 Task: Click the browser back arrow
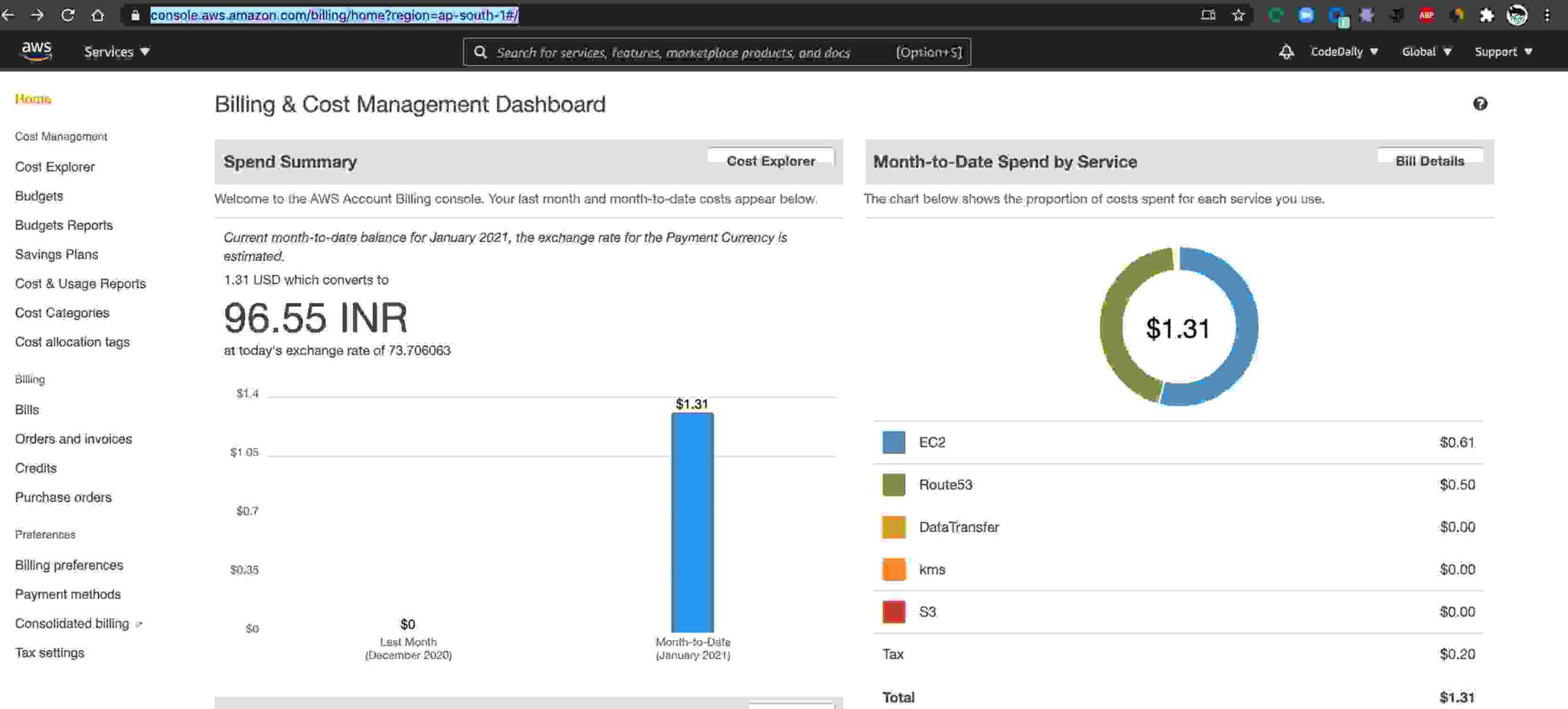coord(8,15)
